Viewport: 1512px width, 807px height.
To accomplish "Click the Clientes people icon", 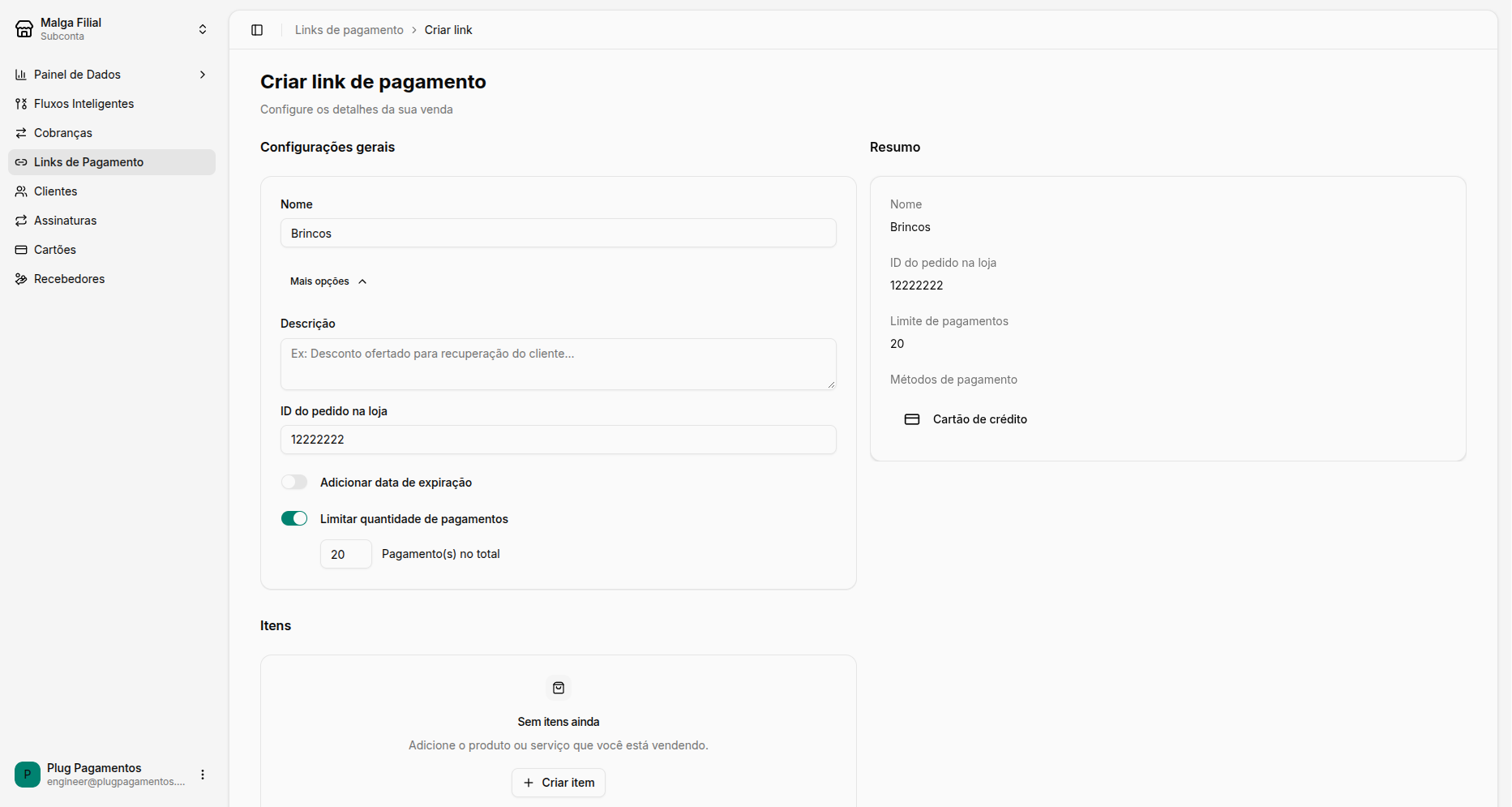I will point(21,191).
